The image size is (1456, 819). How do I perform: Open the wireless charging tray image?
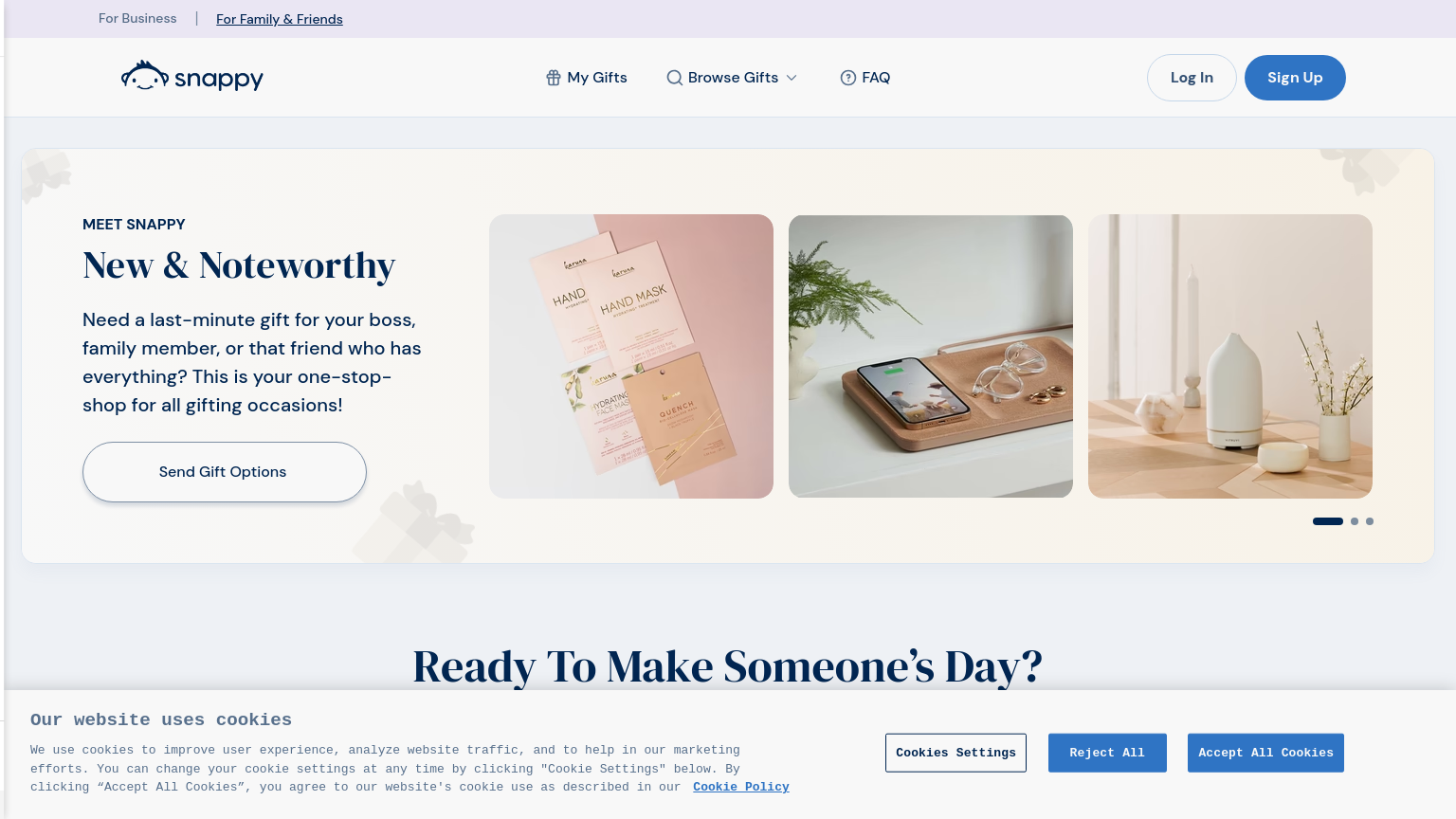[931, 356]
